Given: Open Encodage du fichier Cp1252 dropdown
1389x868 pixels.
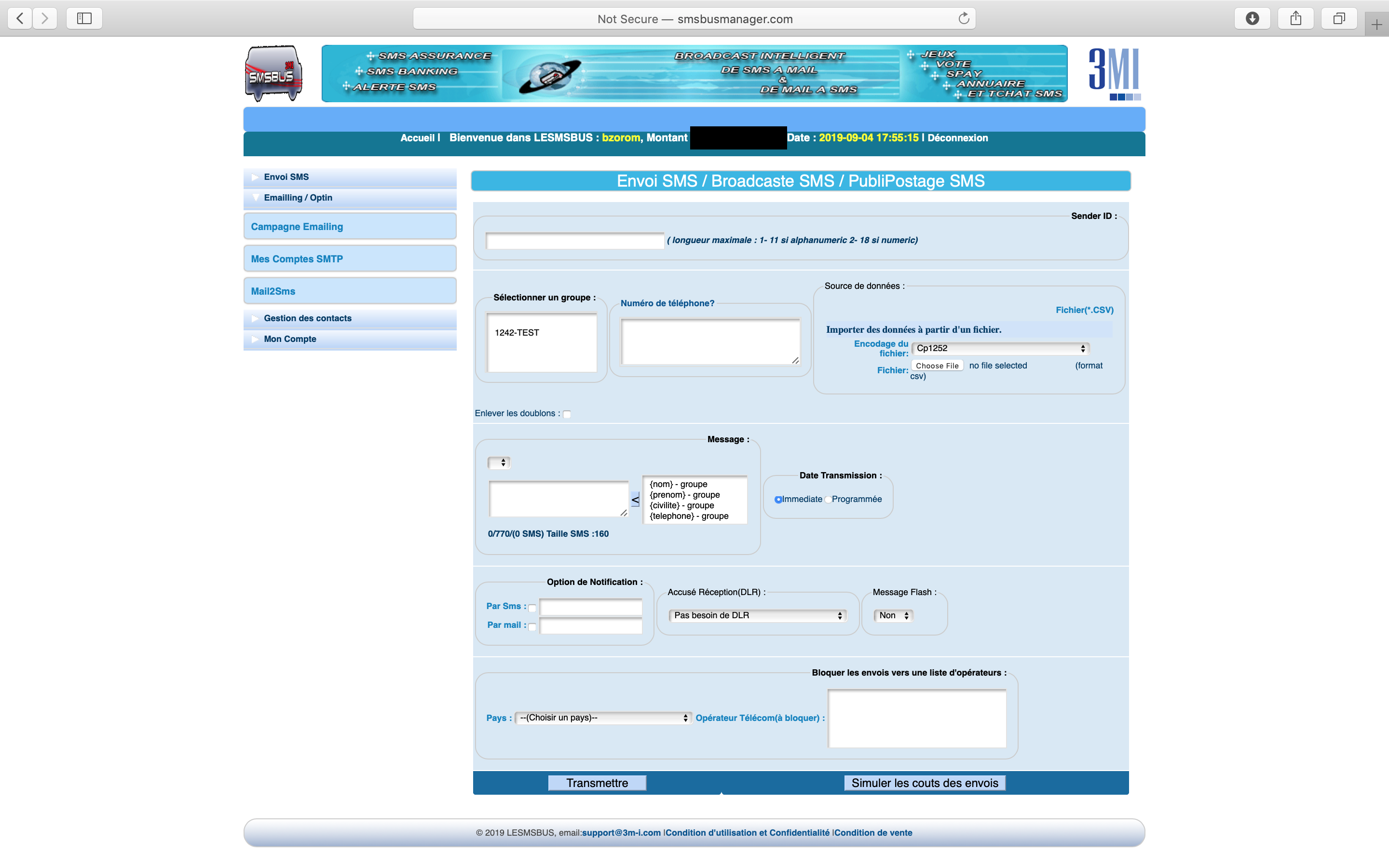Looking at the screenshot, I should pyautogui.click(x=1000, y=349).
